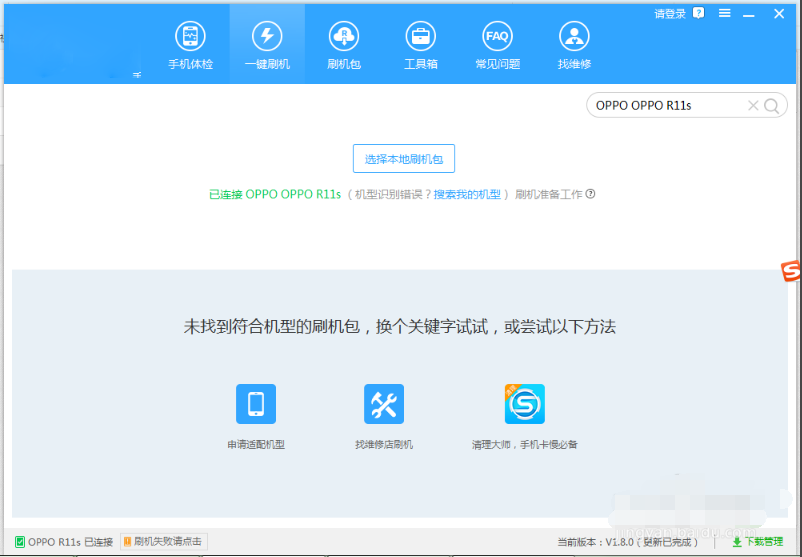
Task: Open the help question mark icon beside 请登录
Action: (699, 13)
